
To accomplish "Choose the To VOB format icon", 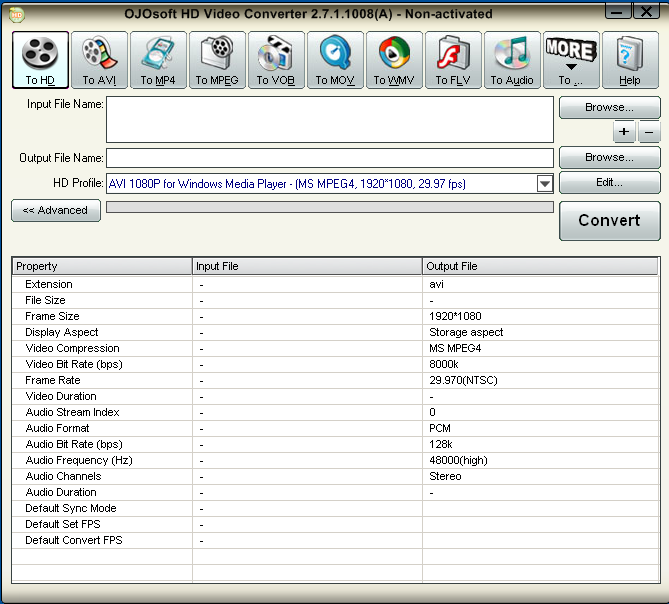I will 276,60.
